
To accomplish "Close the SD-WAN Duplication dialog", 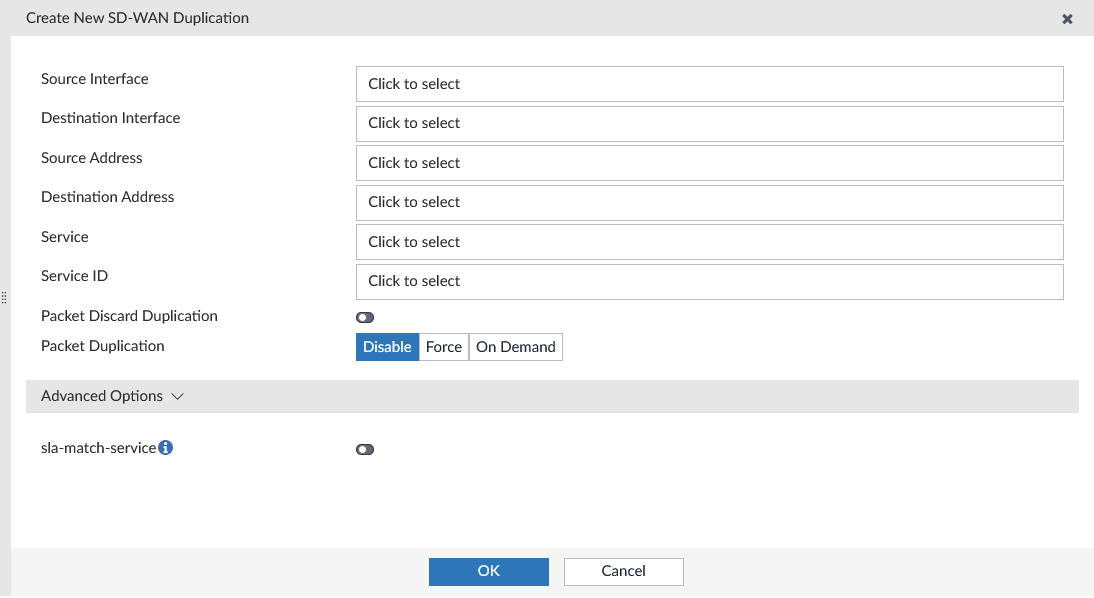I will click(x=1067, y=19).
